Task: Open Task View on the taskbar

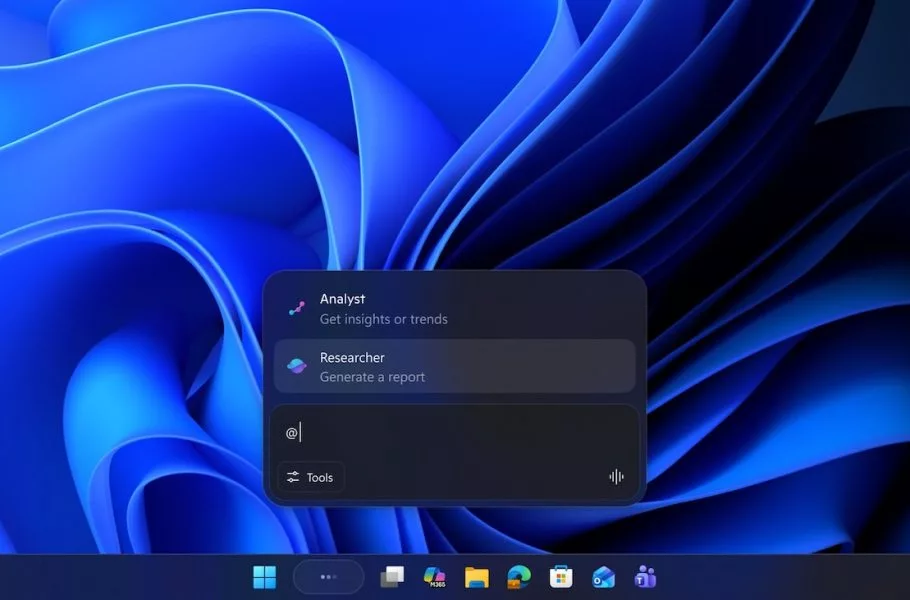Action: [x=392, y=577]
